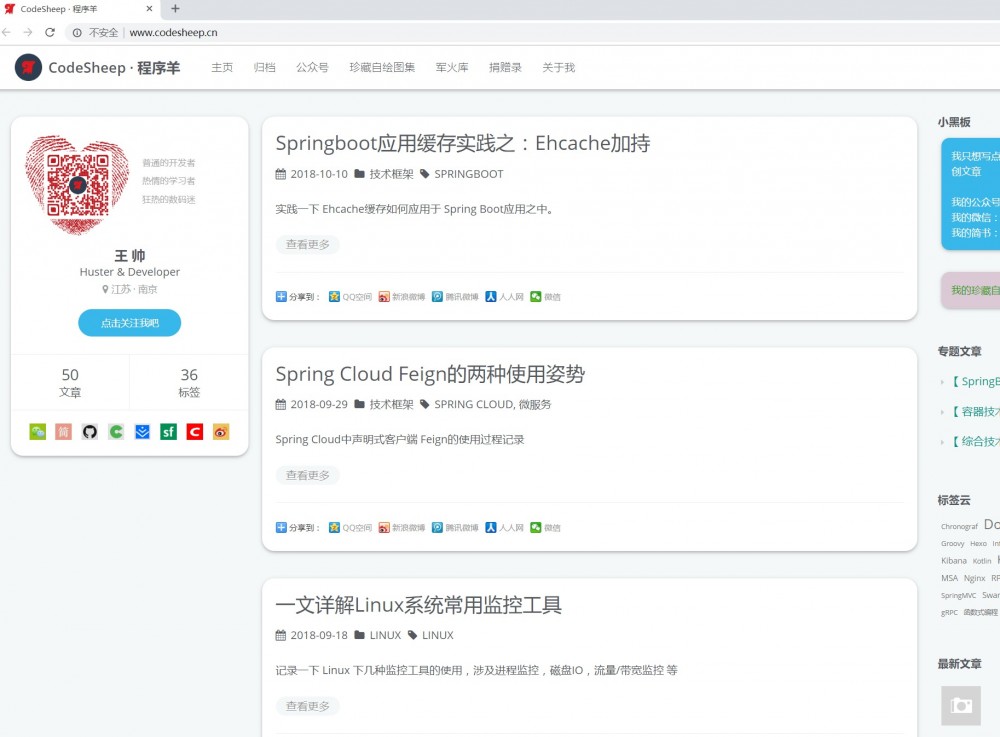Click the CSDN red icon

point(193,431)
